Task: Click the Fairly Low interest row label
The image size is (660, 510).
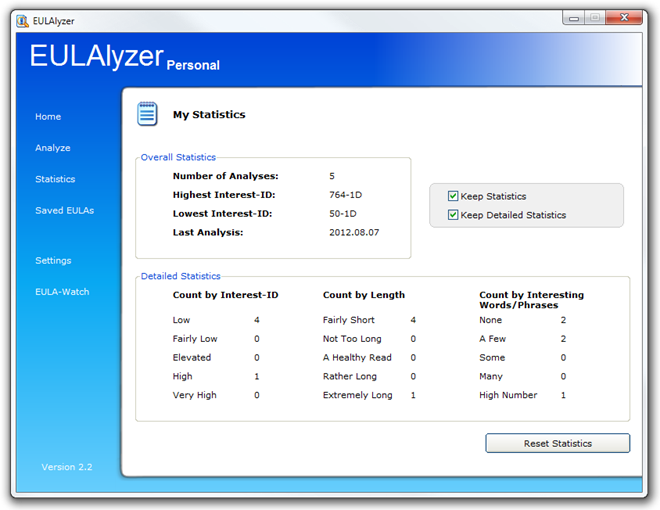Action: click(195, 339)
